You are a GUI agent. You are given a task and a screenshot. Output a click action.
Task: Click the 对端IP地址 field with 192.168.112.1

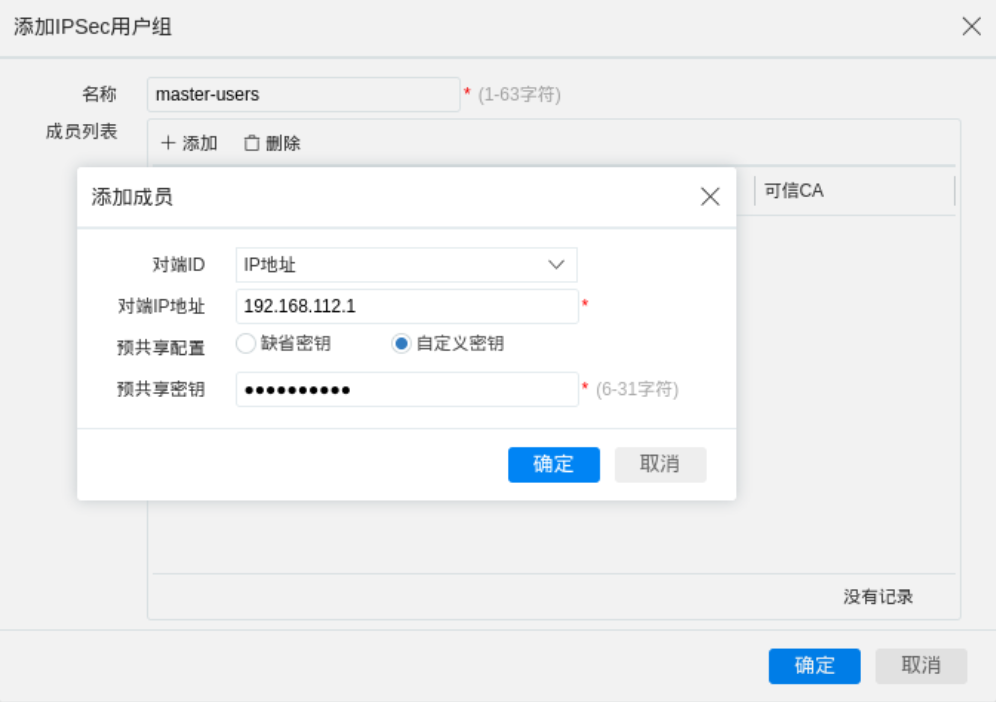(x=406, y=307)
